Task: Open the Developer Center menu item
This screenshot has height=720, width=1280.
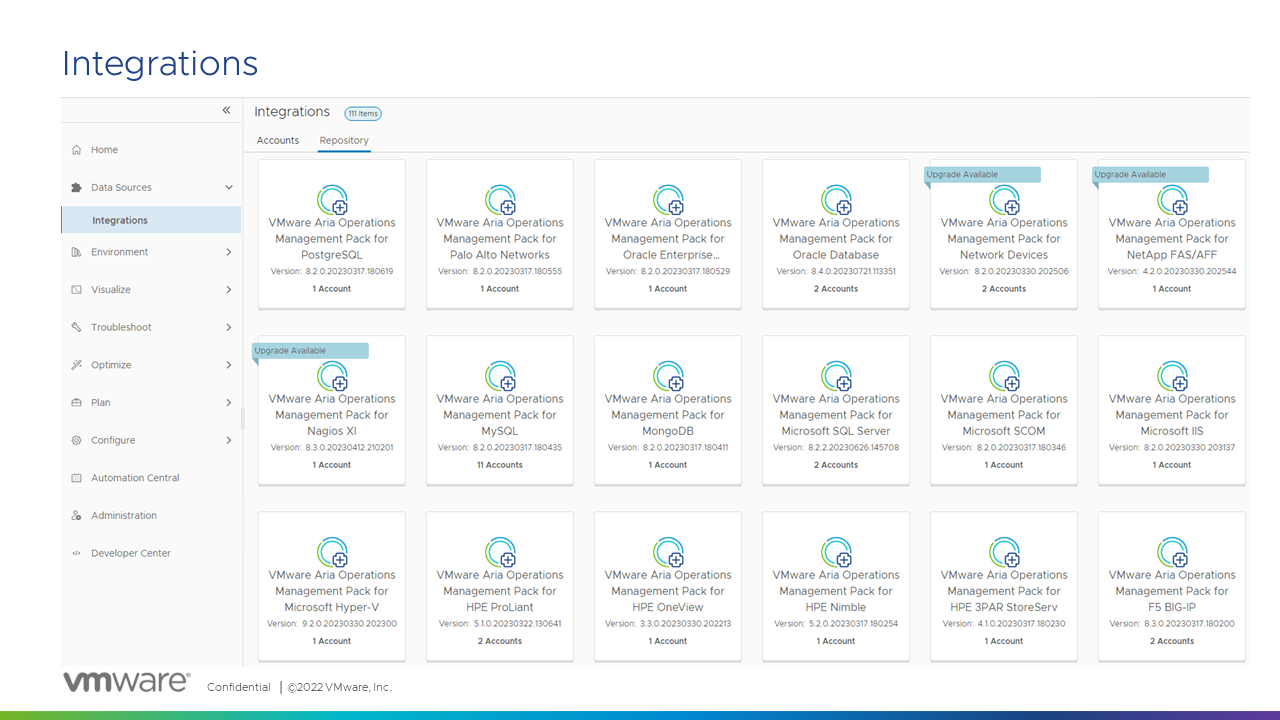Action: coord(131,553)
